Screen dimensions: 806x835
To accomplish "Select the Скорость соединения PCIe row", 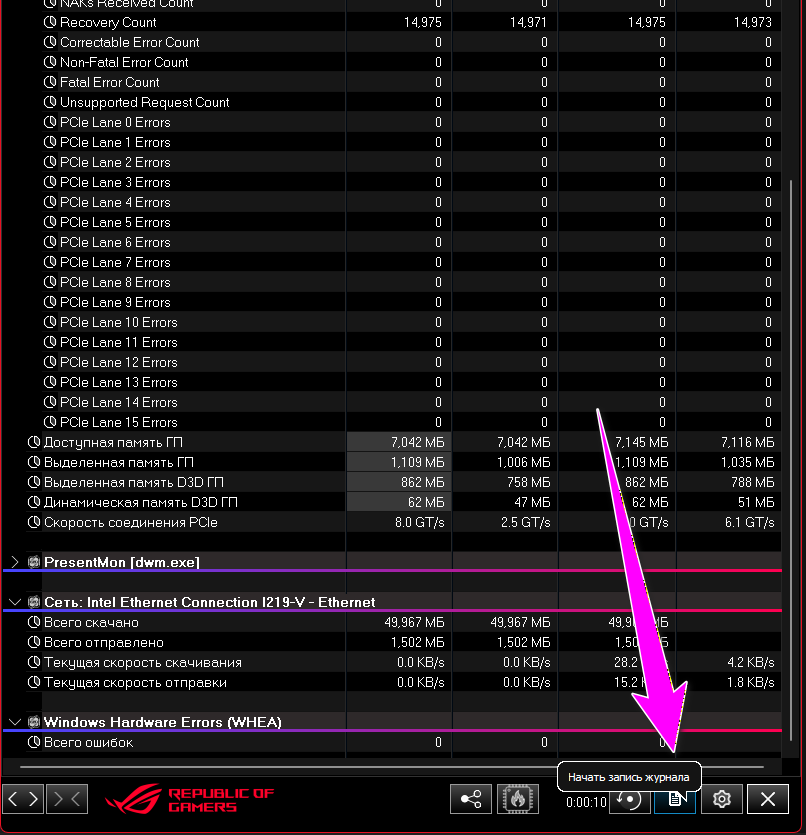I will pos(130,522).
